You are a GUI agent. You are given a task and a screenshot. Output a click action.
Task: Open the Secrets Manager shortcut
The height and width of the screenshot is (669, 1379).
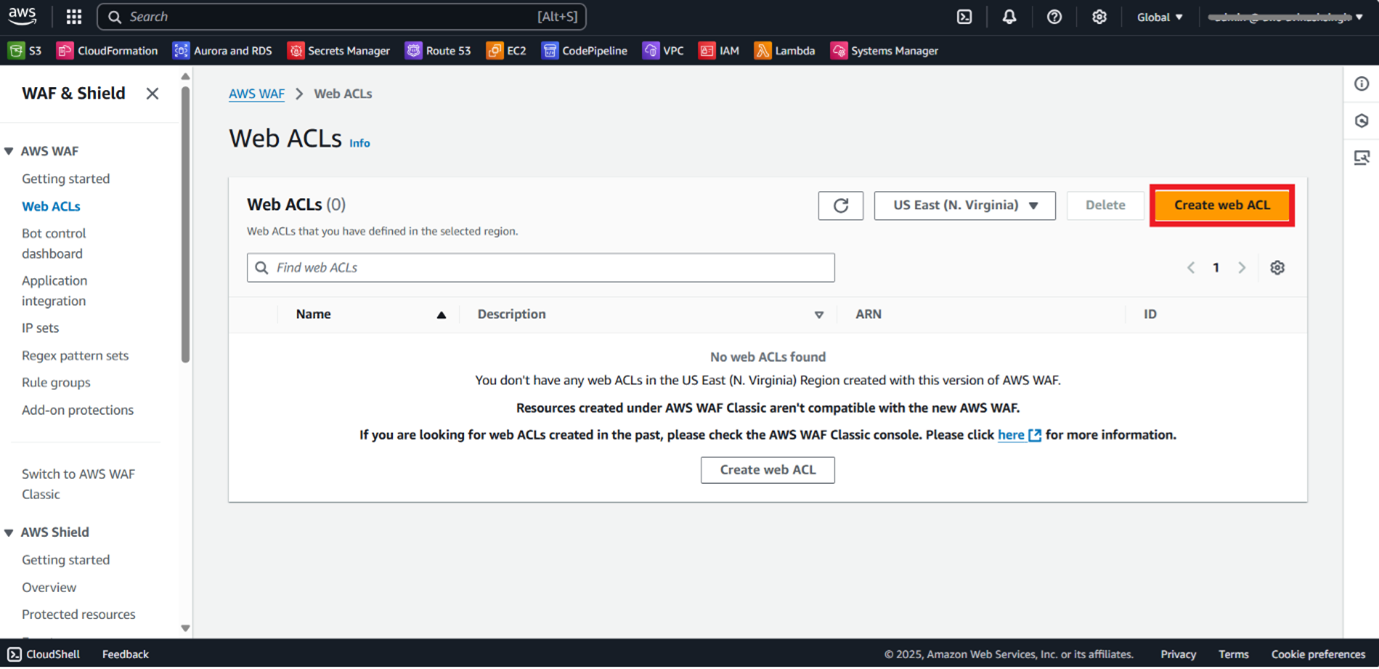[338, 50]
